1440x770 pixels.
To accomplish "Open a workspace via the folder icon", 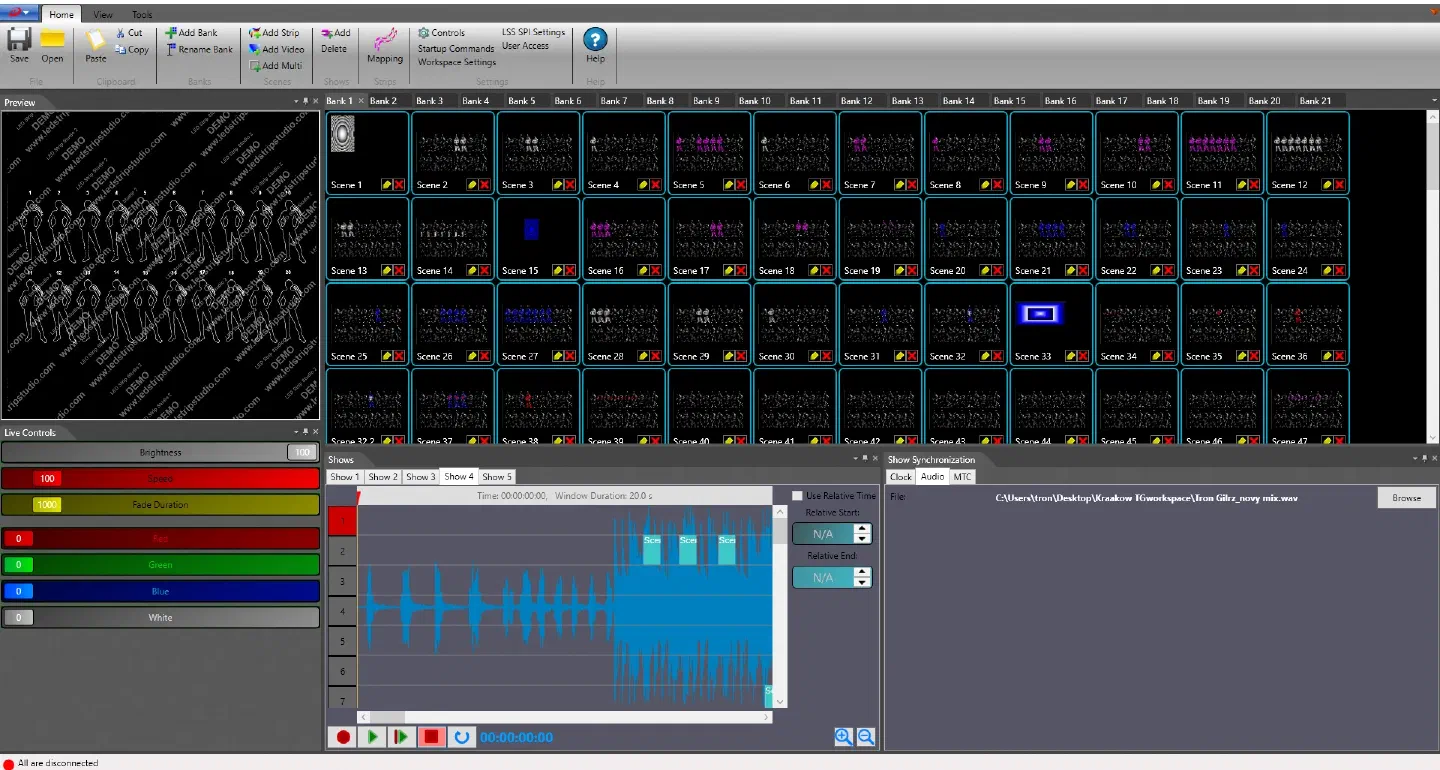I will (x=52, y=46).
